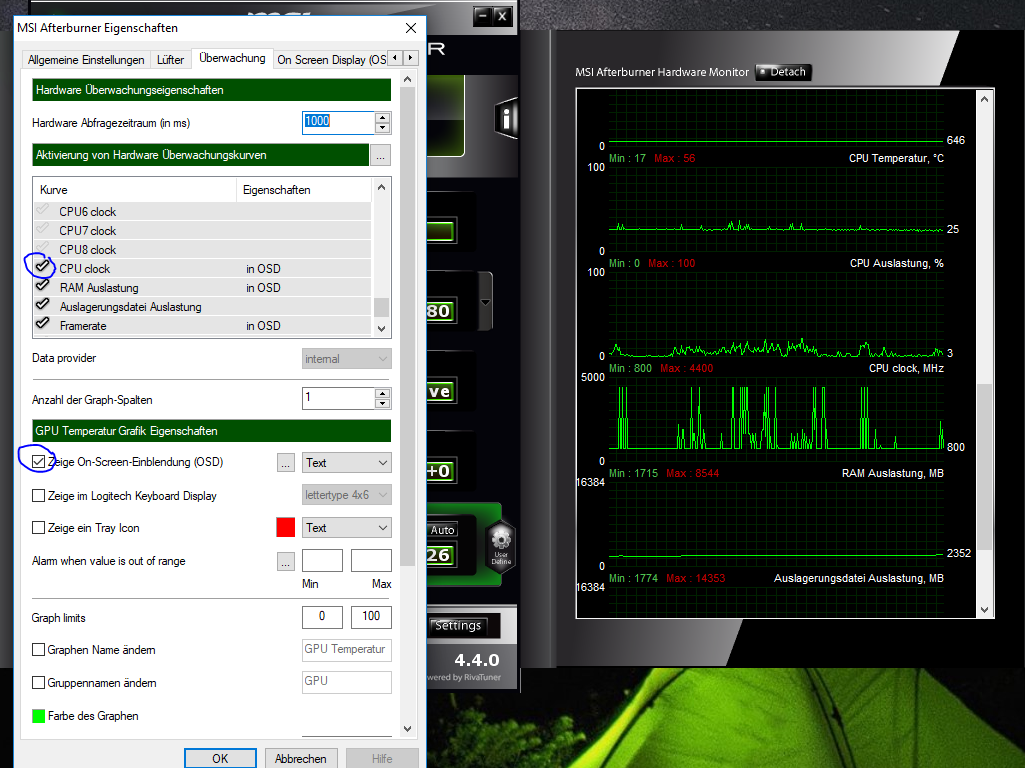Image resolution: width=1025 pixels, height=768 pixels.
Task: Click curve list scroll-down arrow
Action: [x=382, y=328]
